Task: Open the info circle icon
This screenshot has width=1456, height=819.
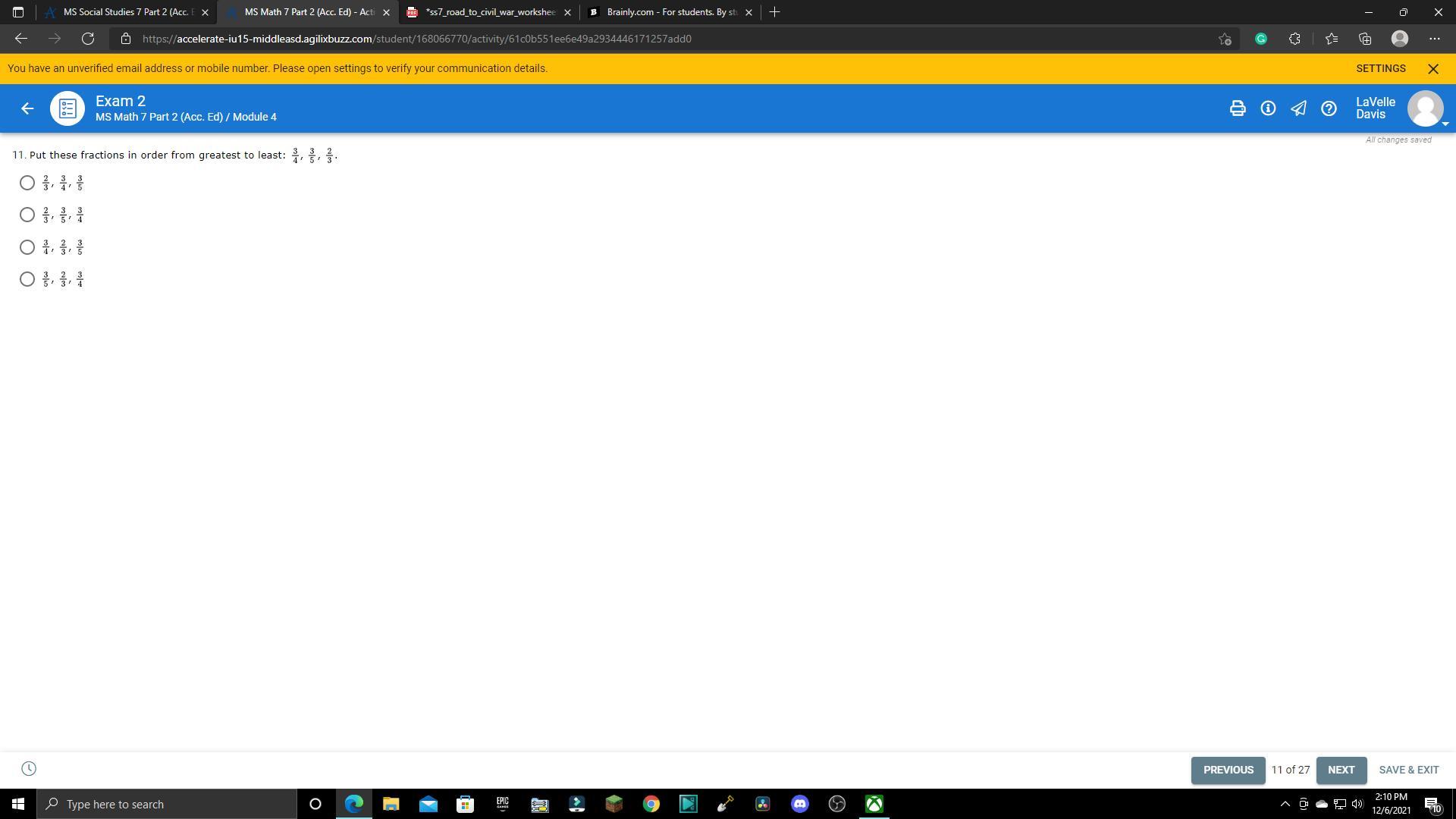Action: 1268,108
